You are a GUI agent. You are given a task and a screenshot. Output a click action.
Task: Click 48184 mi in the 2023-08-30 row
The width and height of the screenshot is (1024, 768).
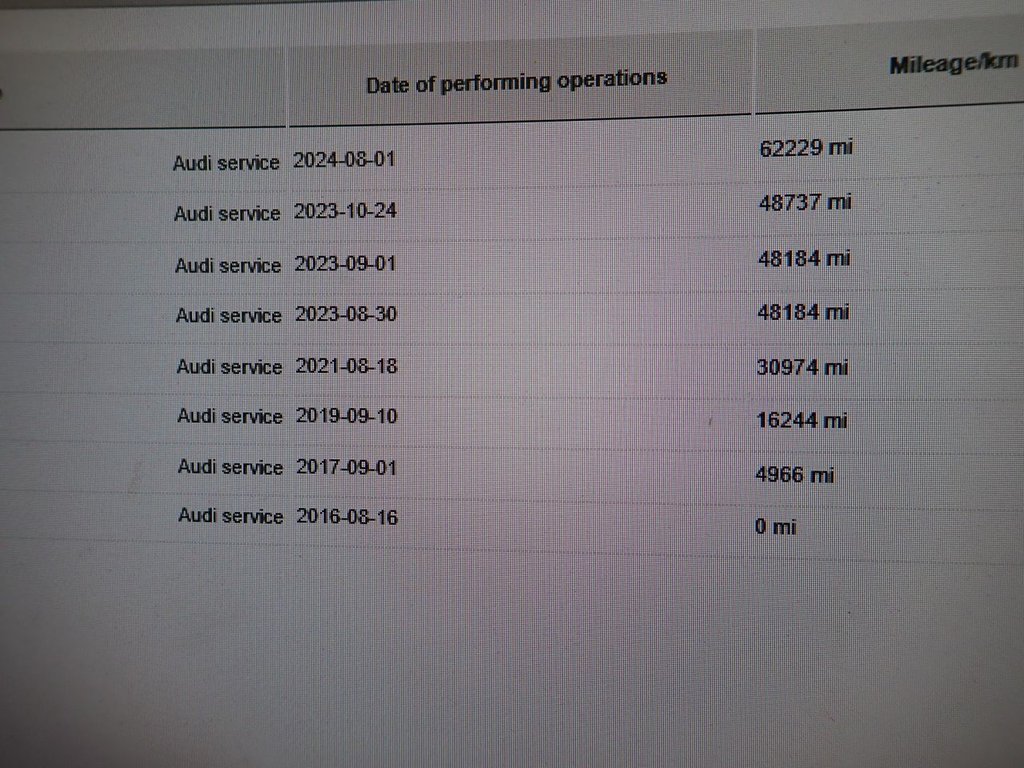pyautogui.click(x=803, y=312)
